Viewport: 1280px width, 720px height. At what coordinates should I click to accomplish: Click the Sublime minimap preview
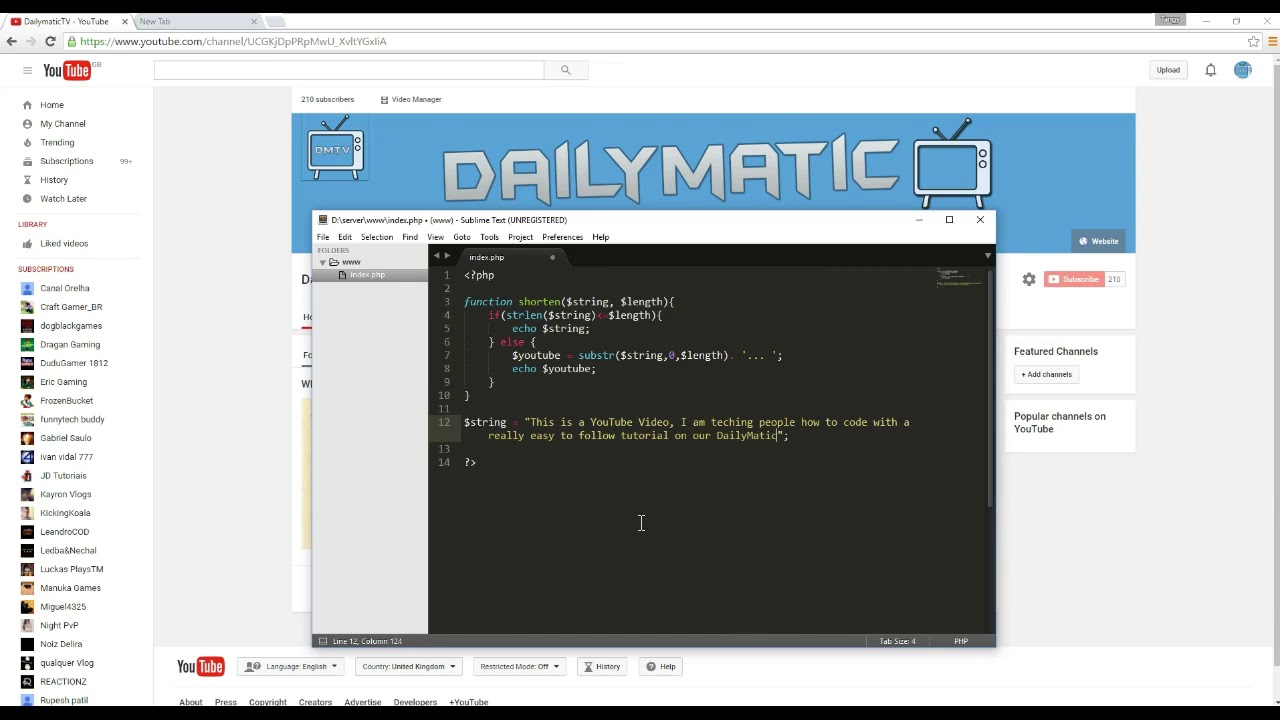point(959,278)
